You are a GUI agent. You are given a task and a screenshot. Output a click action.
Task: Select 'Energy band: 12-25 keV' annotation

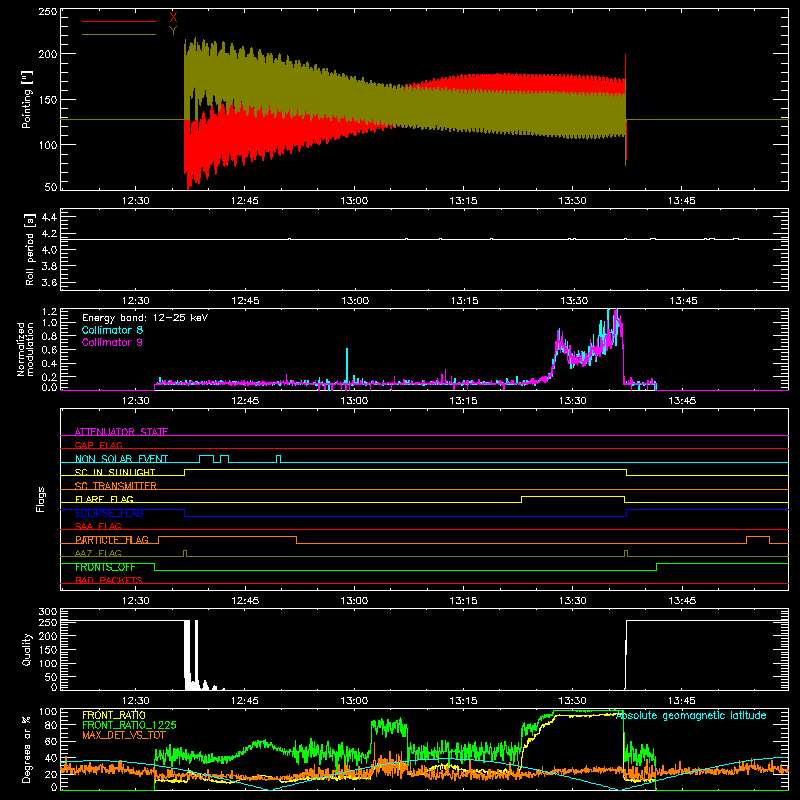145,317
